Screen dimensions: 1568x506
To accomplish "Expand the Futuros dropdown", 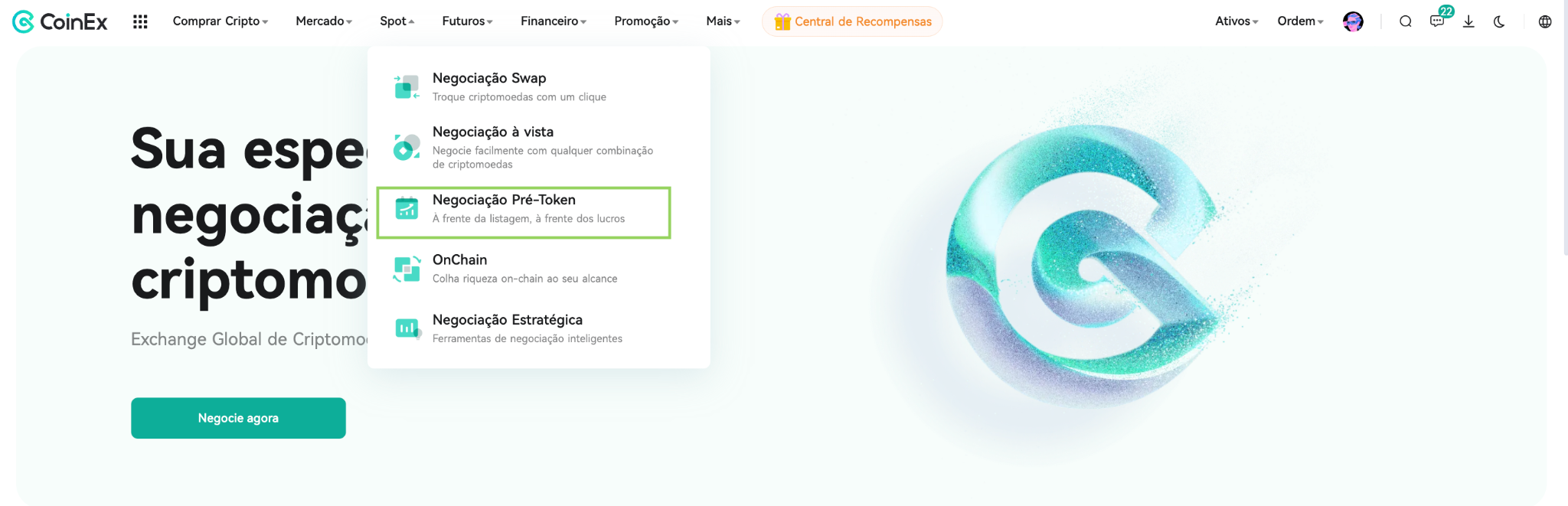I will point(467,21).
